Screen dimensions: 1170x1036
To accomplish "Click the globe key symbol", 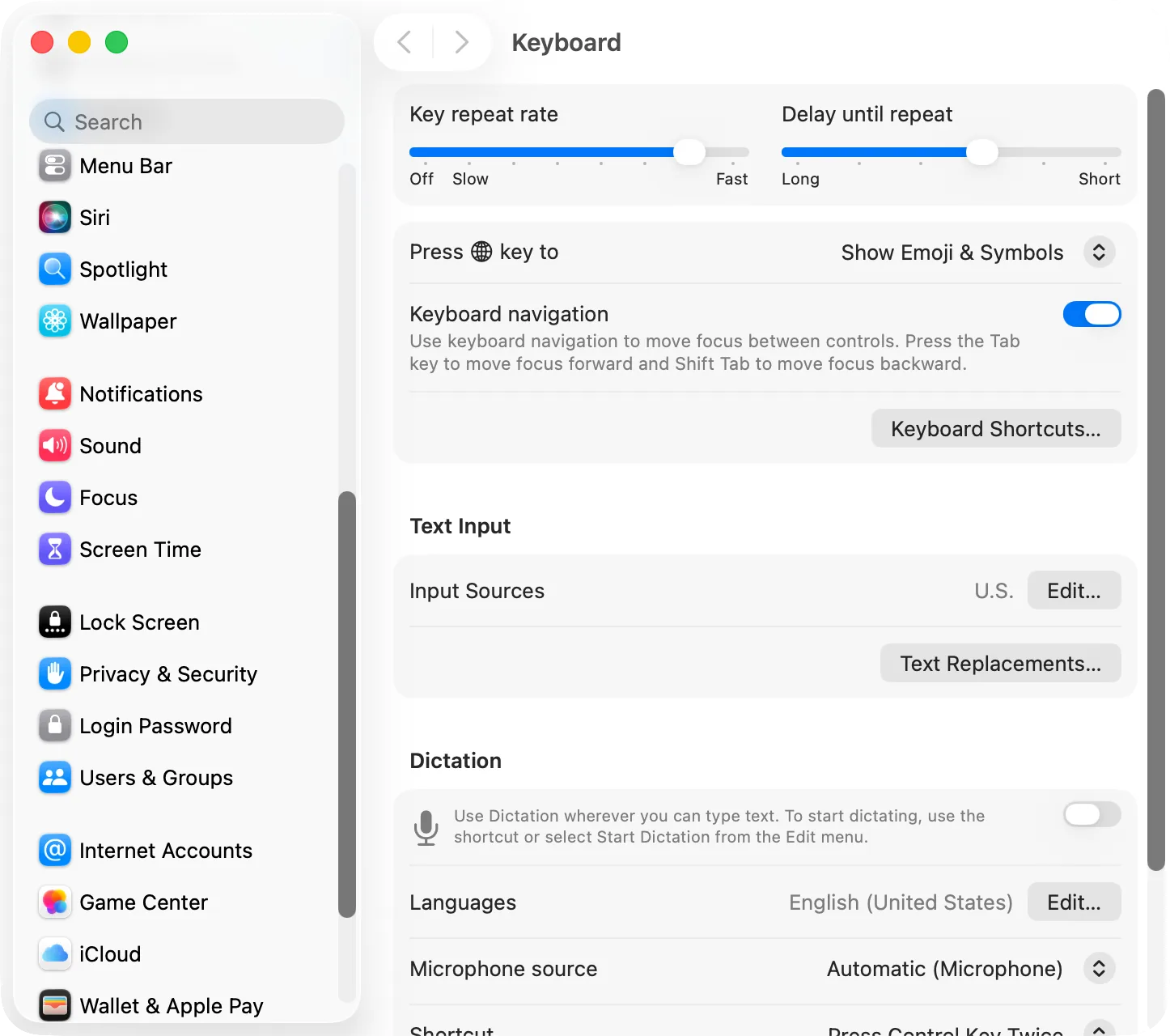I will pos(481,252).
